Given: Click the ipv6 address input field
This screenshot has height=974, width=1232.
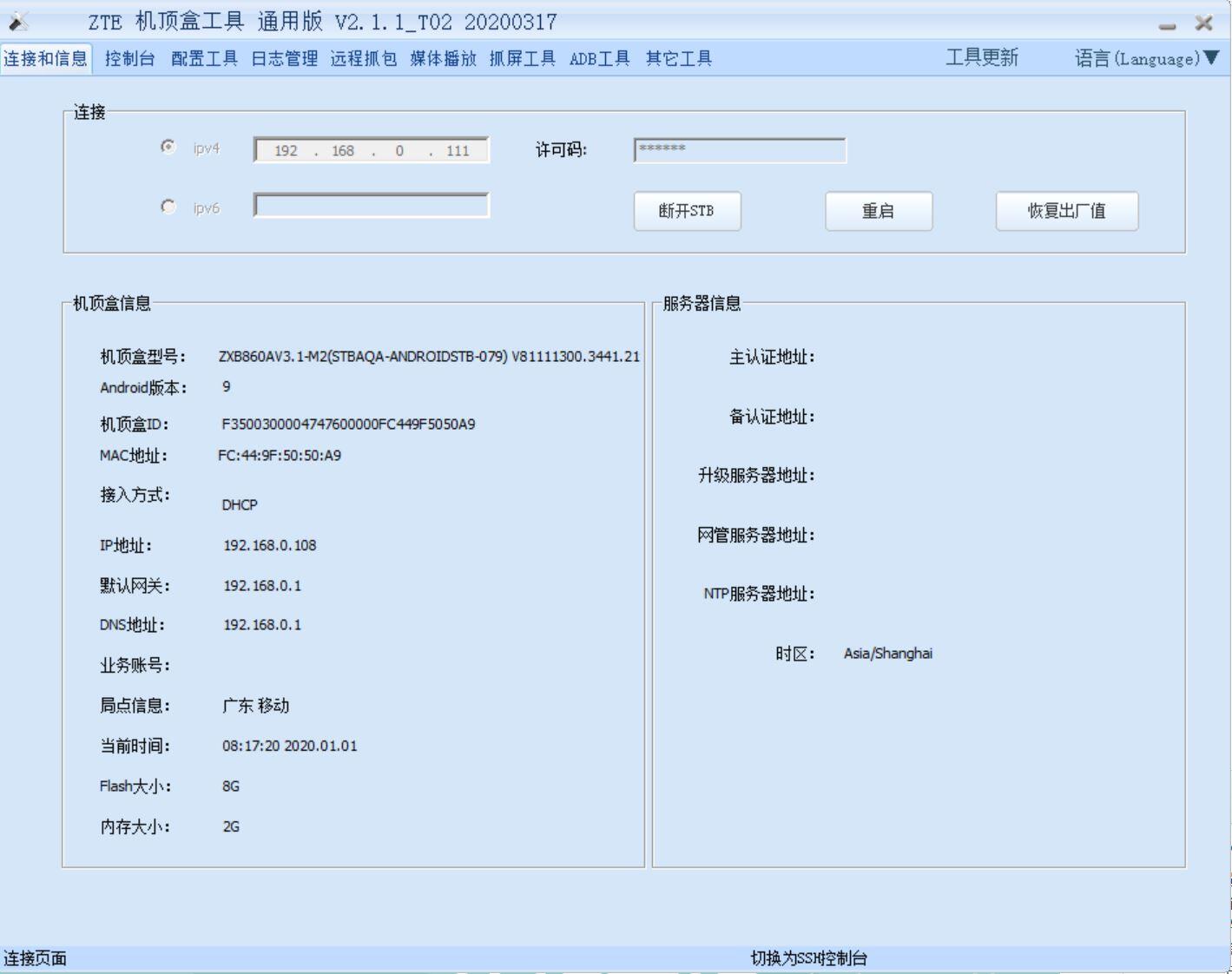Looking at the screenshot, I should click(372, 206).
